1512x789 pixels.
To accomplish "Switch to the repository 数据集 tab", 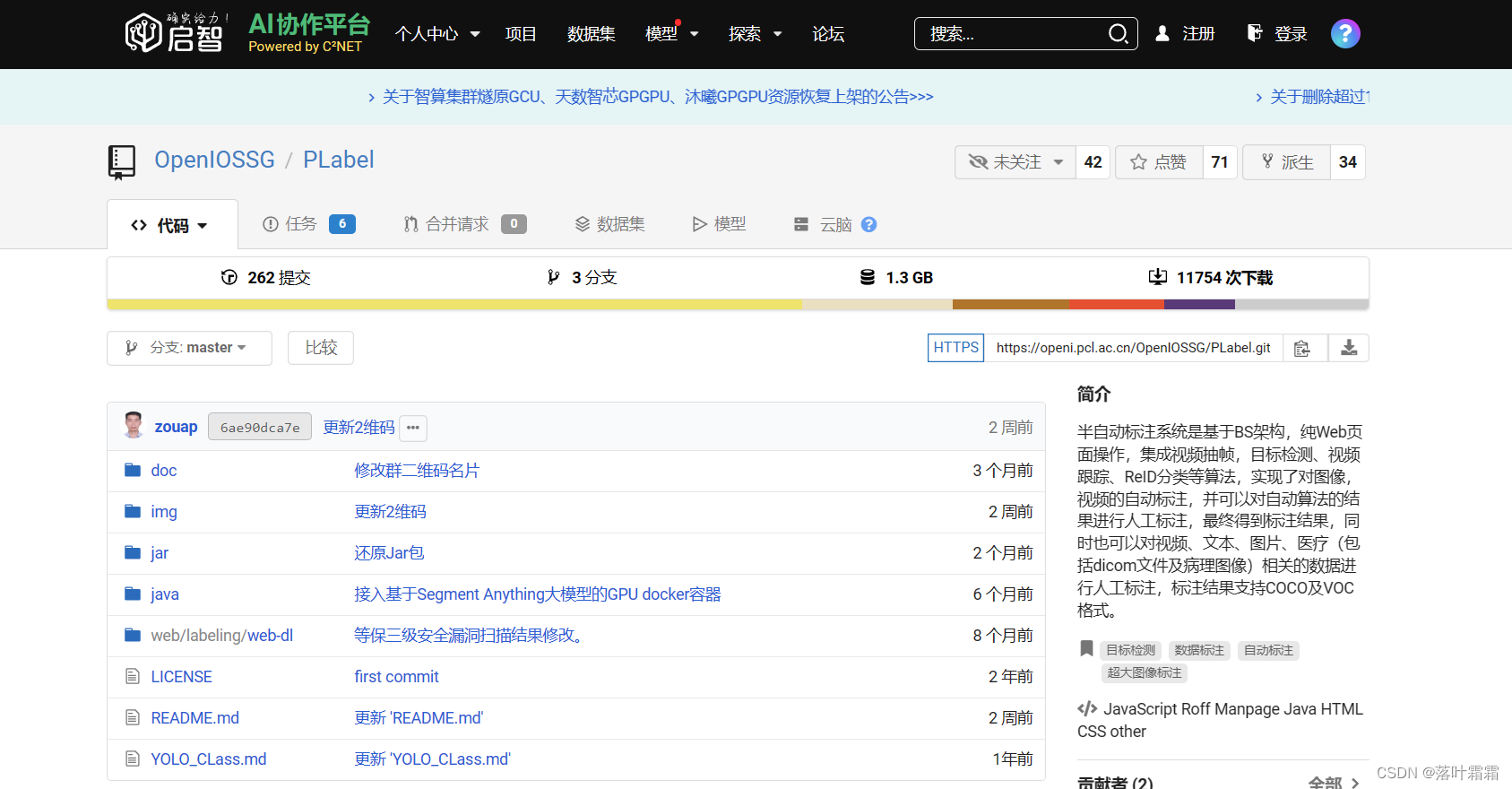I will [609, 224].
